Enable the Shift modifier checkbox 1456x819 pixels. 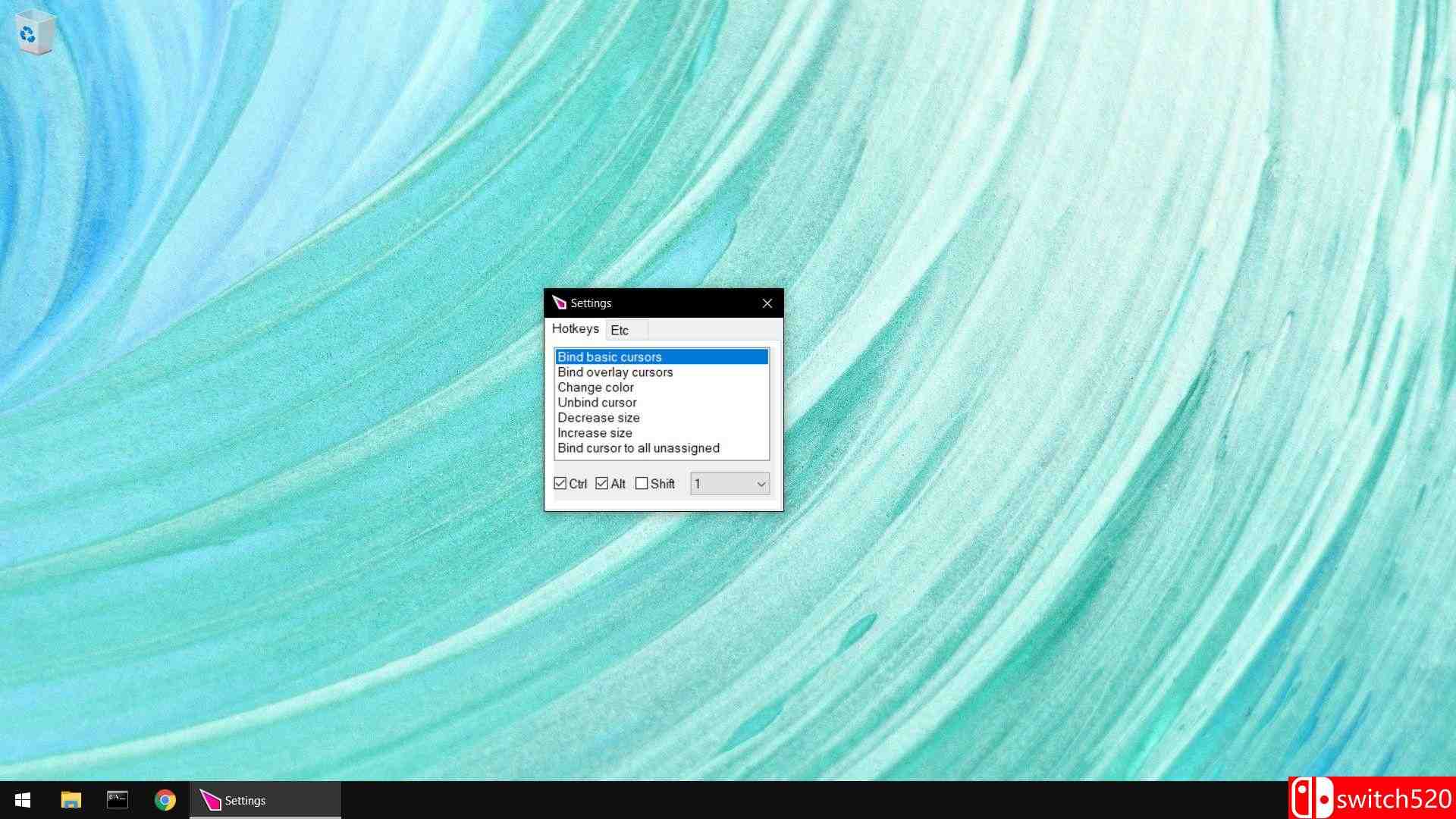642,484
